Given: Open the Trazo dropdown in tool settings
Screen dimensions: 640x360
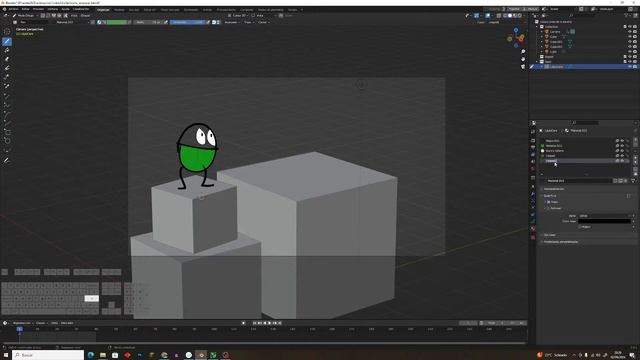Looking at the screenshot, I should 248,22.
